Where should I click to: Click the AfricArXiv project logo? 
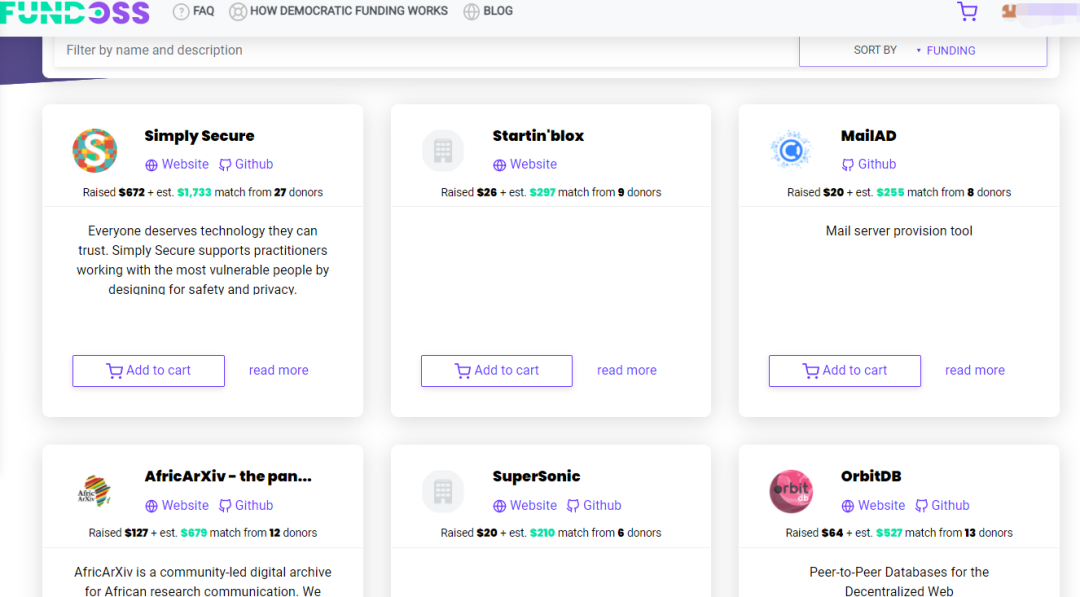click(x=95, y=491)
